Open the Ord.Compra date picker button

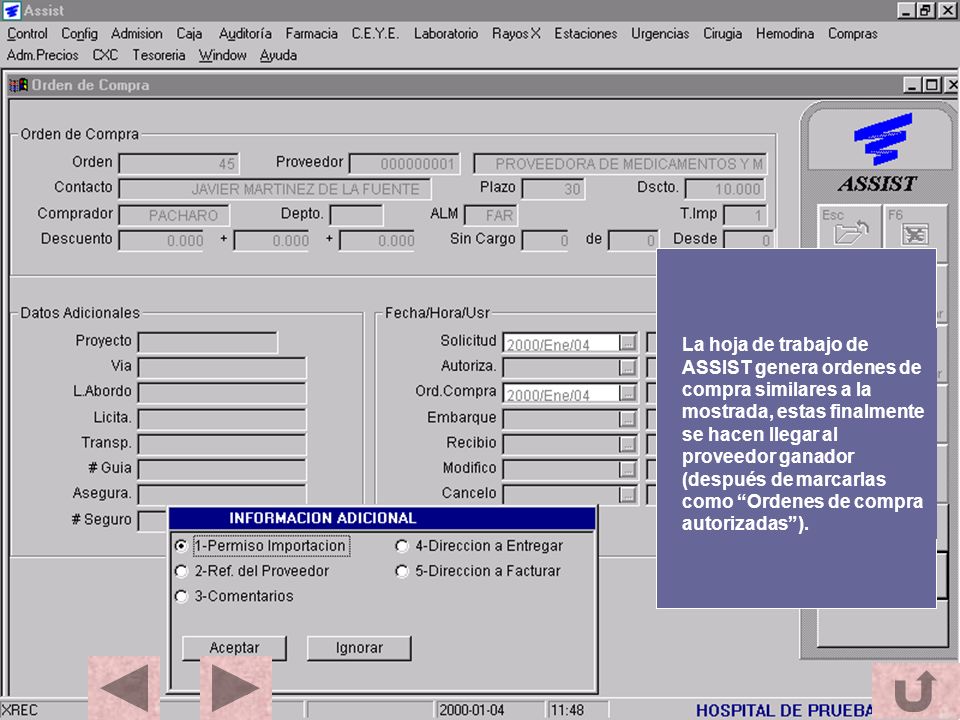(628, 393)
